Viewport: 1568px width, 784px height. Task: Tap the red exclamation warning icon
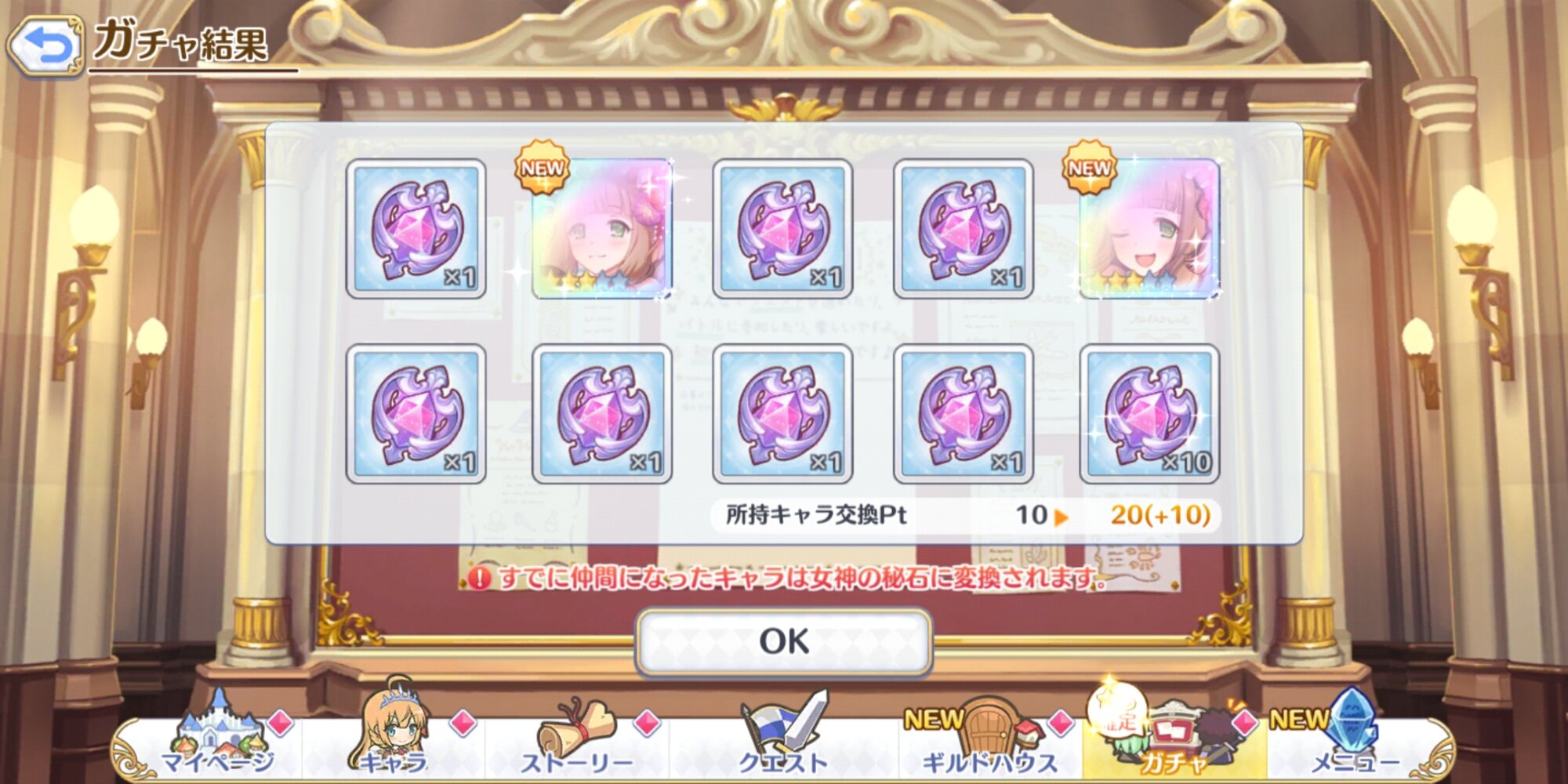(x=479, y=579)
